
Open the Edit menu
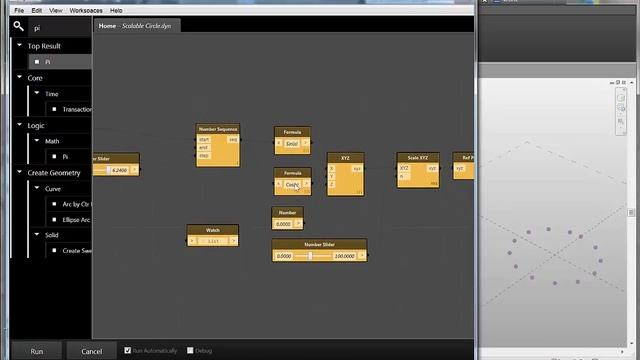tap(36, 10)
